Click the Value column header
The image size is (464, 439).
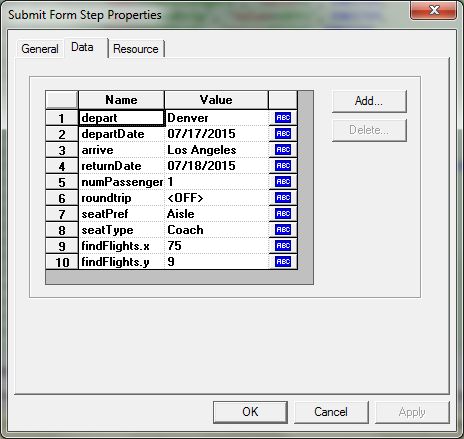click(x=216, y=100)
